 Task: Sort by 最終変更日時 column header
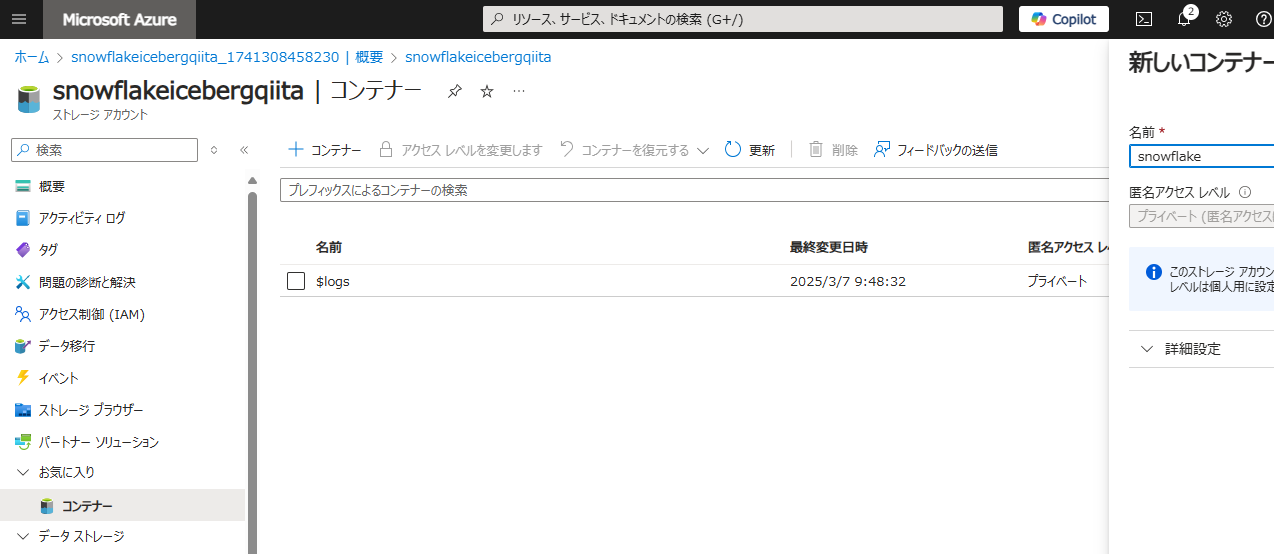[829, 247]
